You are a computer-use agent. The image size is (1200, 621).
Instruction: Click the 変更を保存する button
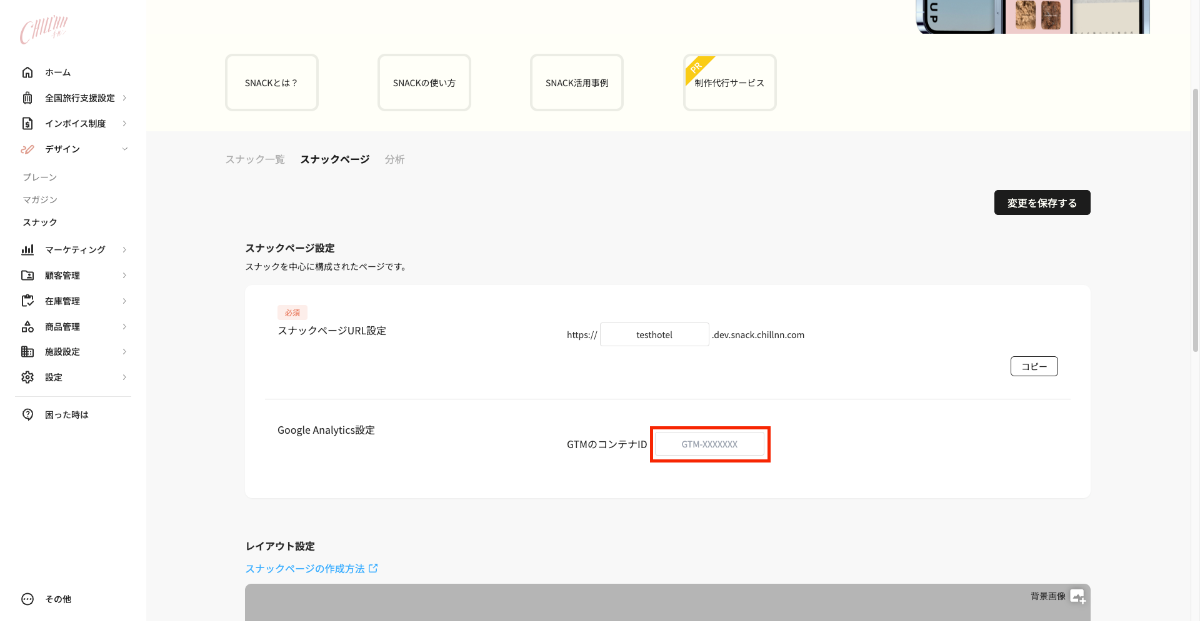1042,203
